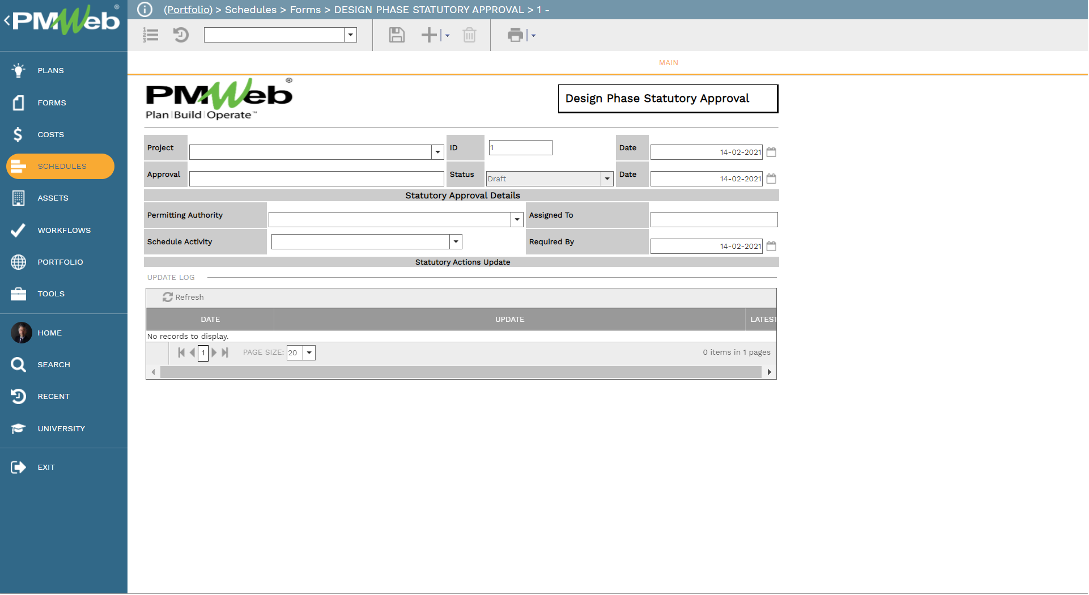Open calendar for Required By date

click(771, 246)
